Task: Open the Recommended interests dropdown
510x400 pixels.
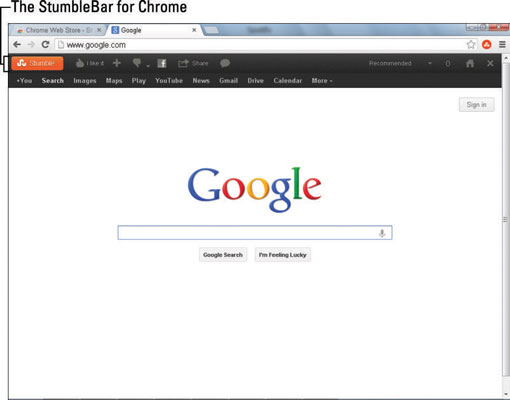Action: [400, 63]
